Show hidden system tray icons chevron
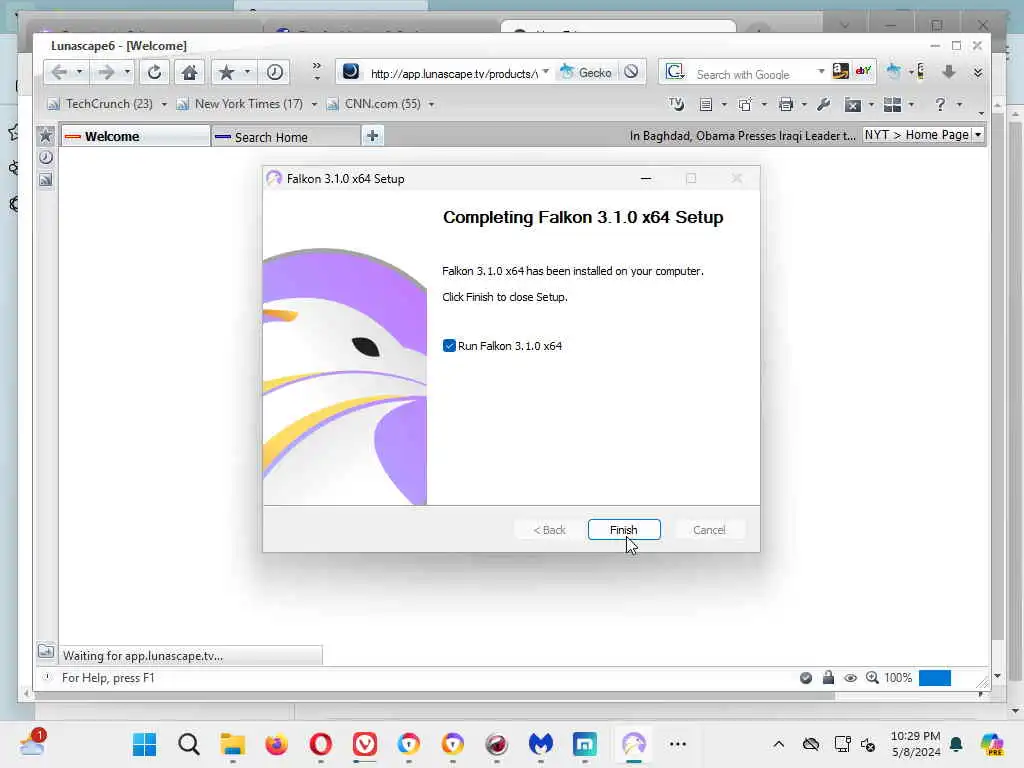 [778, 744]
